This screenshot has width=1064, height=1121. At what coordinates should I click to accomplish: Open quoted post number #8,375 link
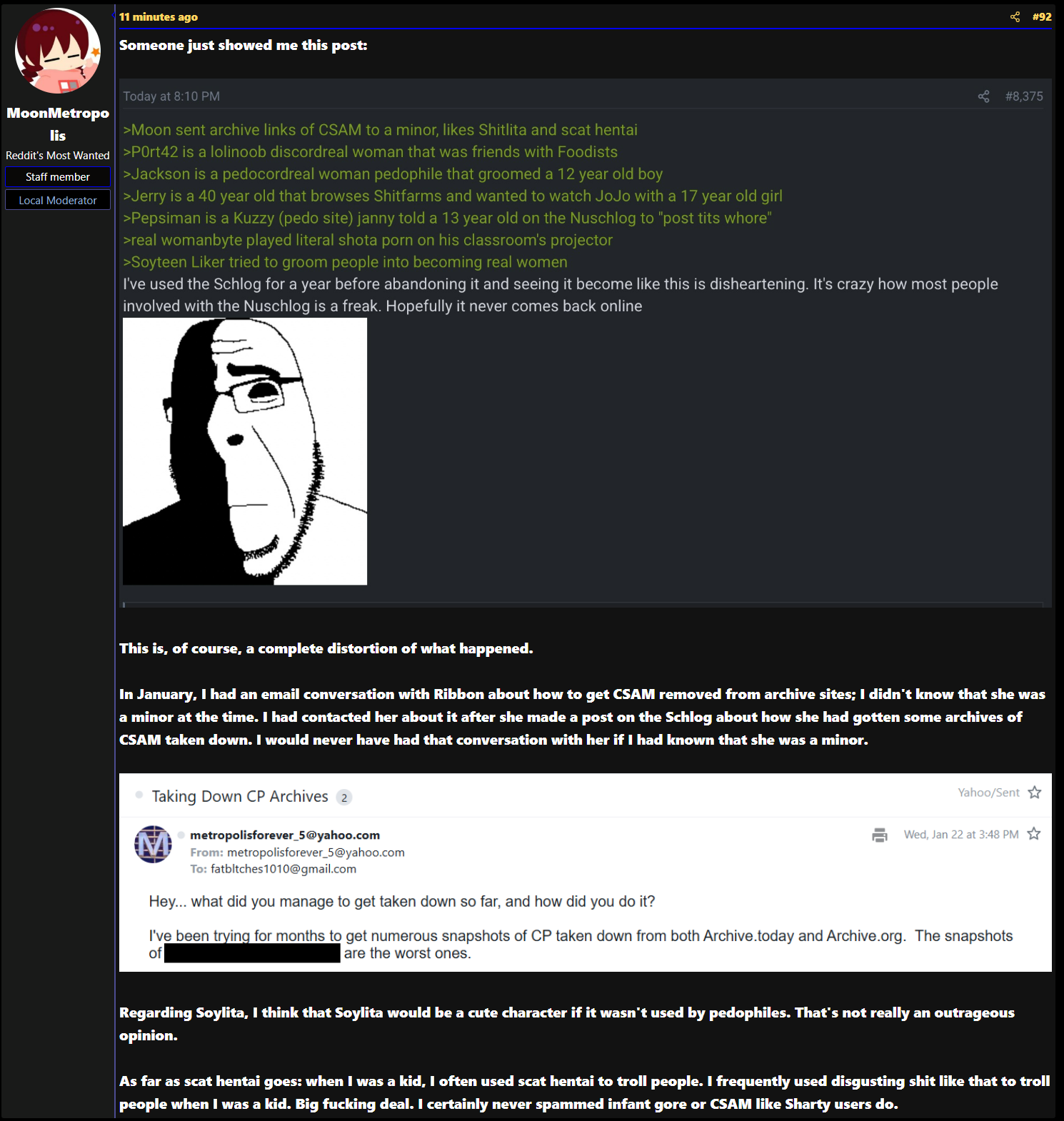(x=1024, y=96)
